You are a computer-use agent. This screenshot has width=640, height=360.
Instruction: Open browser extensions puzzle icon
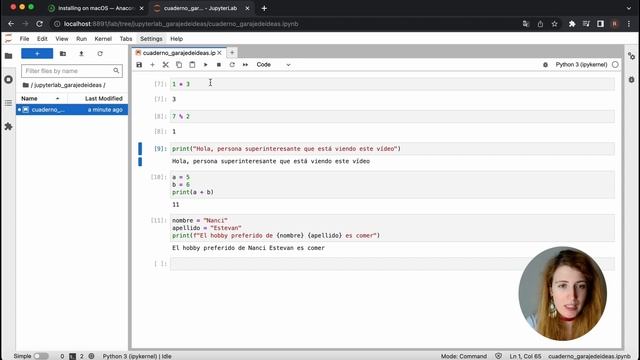(x=572, y=24)
